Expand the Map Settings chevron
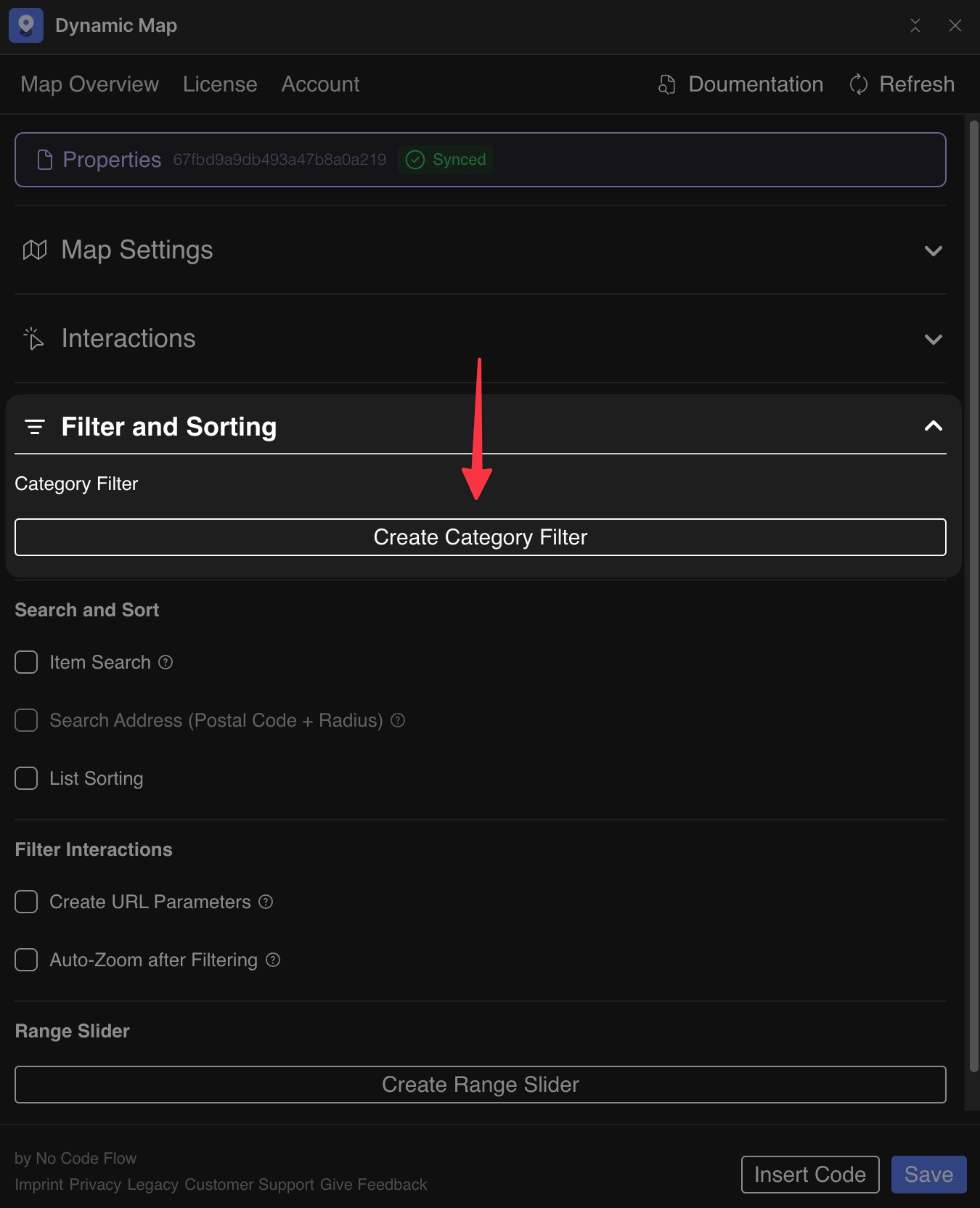 point(934,251)
